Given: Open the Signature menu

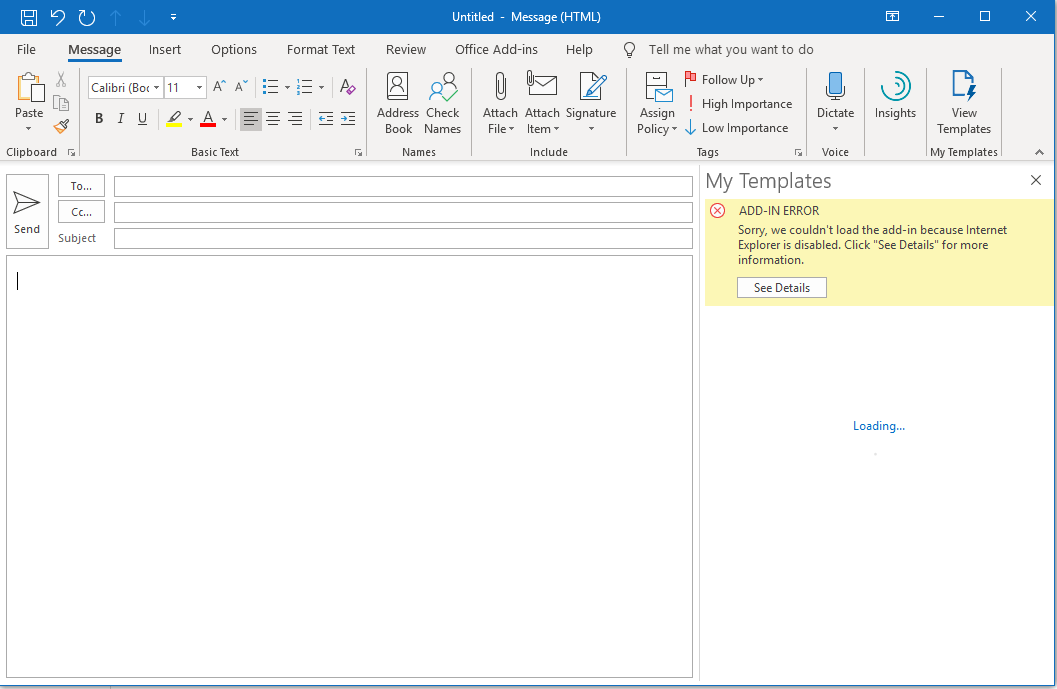Looking at the screenshot, I should 591,103.
